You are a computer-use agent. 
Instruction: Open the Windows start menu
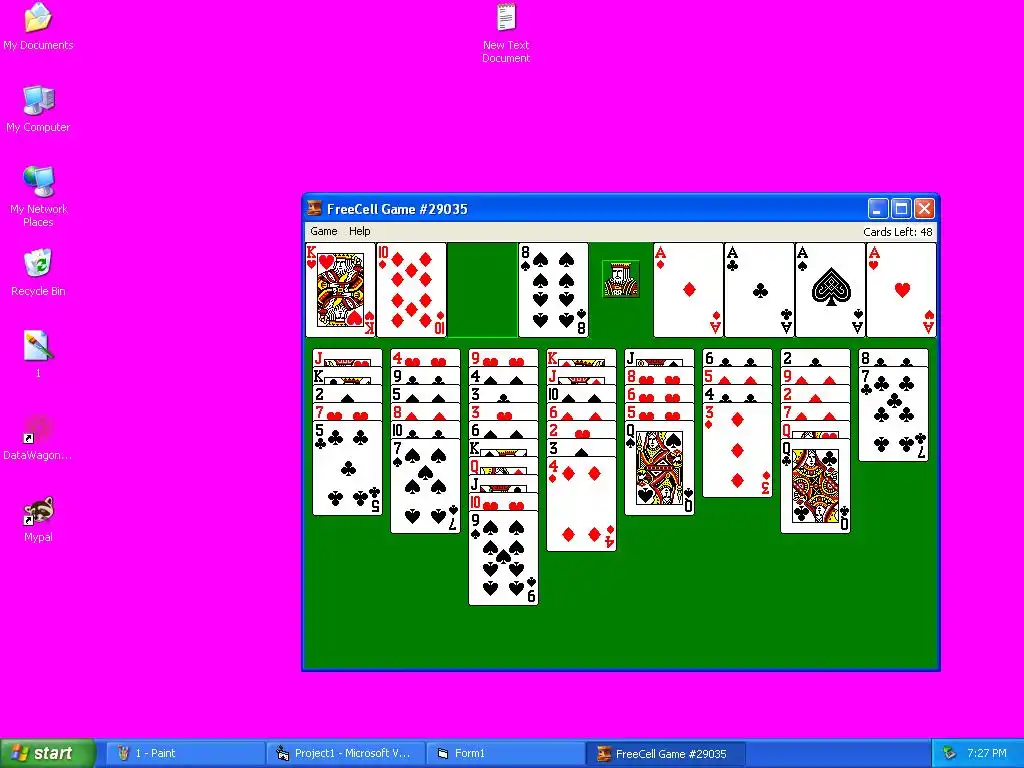(x=48, y=753)
